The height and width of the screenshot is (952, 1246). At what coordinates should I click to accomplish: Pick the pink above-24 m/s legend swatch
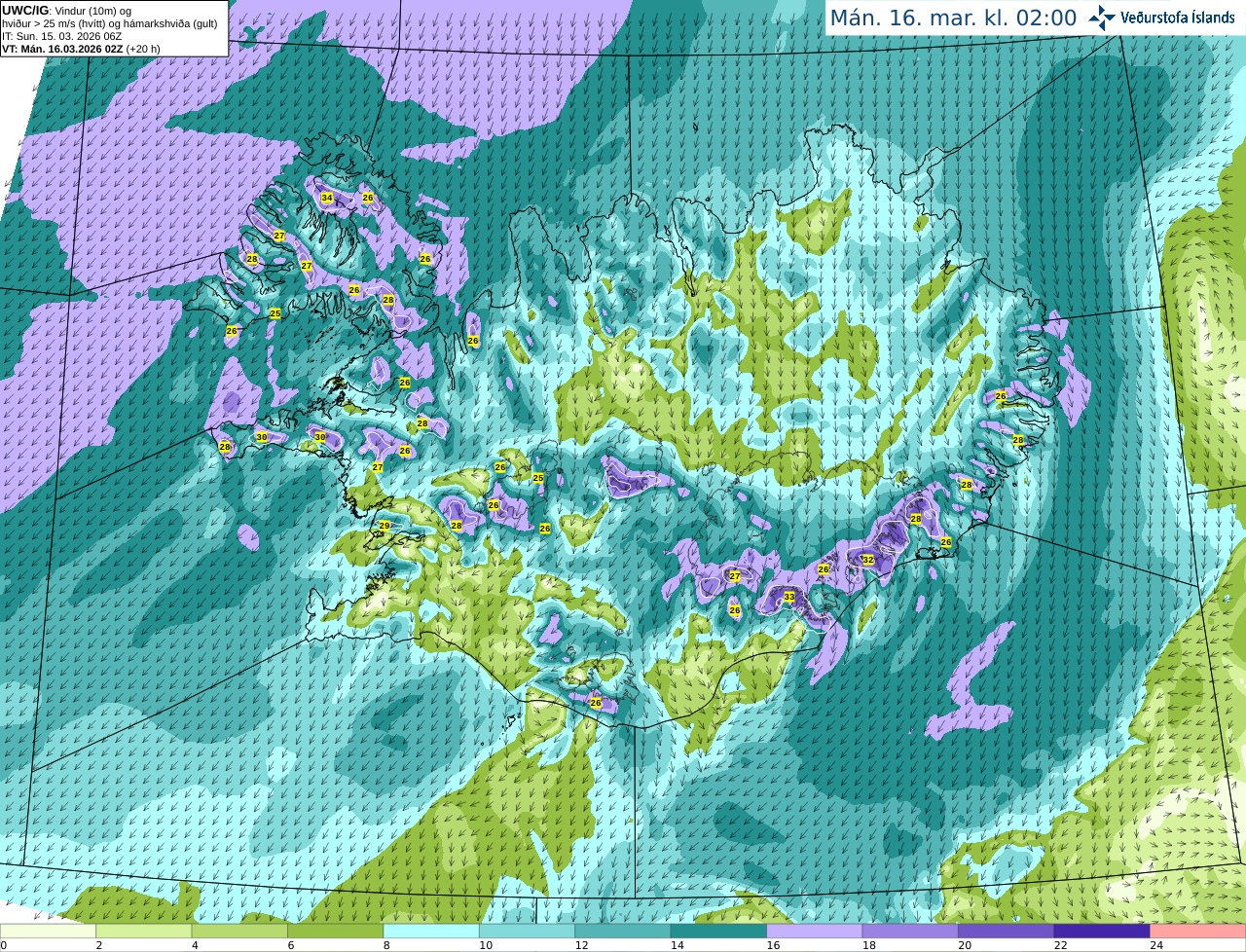[1198, 932]
